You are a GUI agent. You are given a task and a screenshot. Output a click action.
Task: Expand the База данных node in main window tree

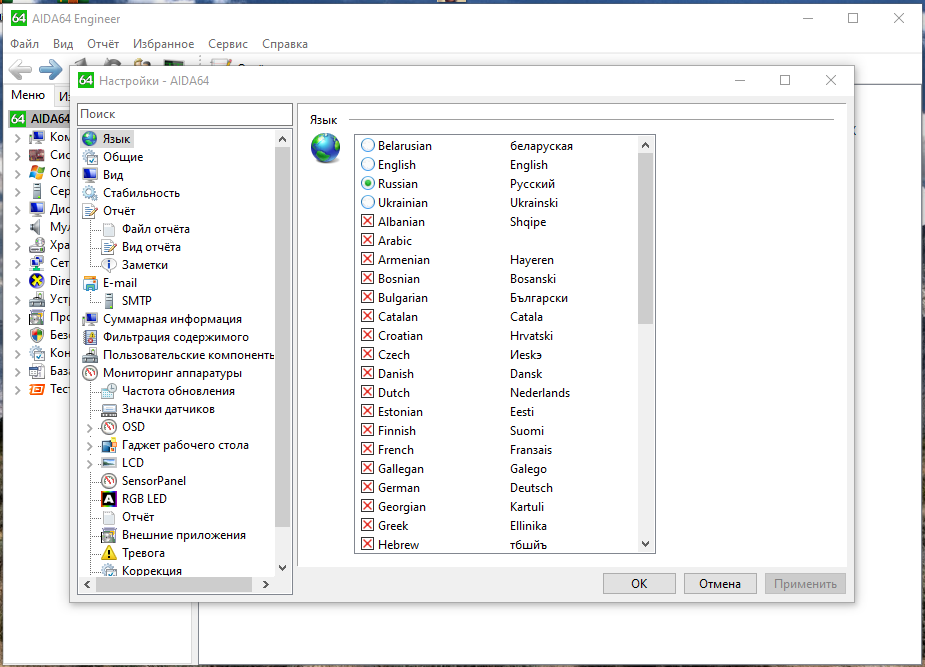click(17, 372)
